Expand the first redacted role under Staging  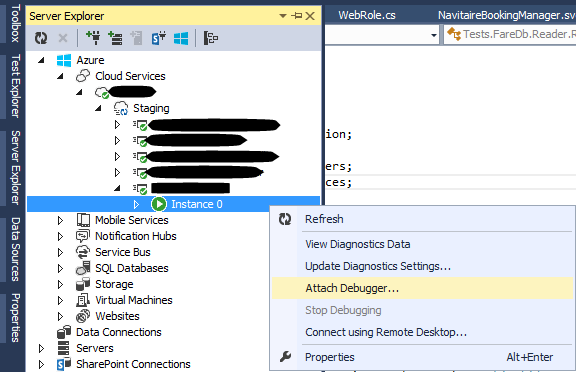pyautogui.click(x=117, y=124)
